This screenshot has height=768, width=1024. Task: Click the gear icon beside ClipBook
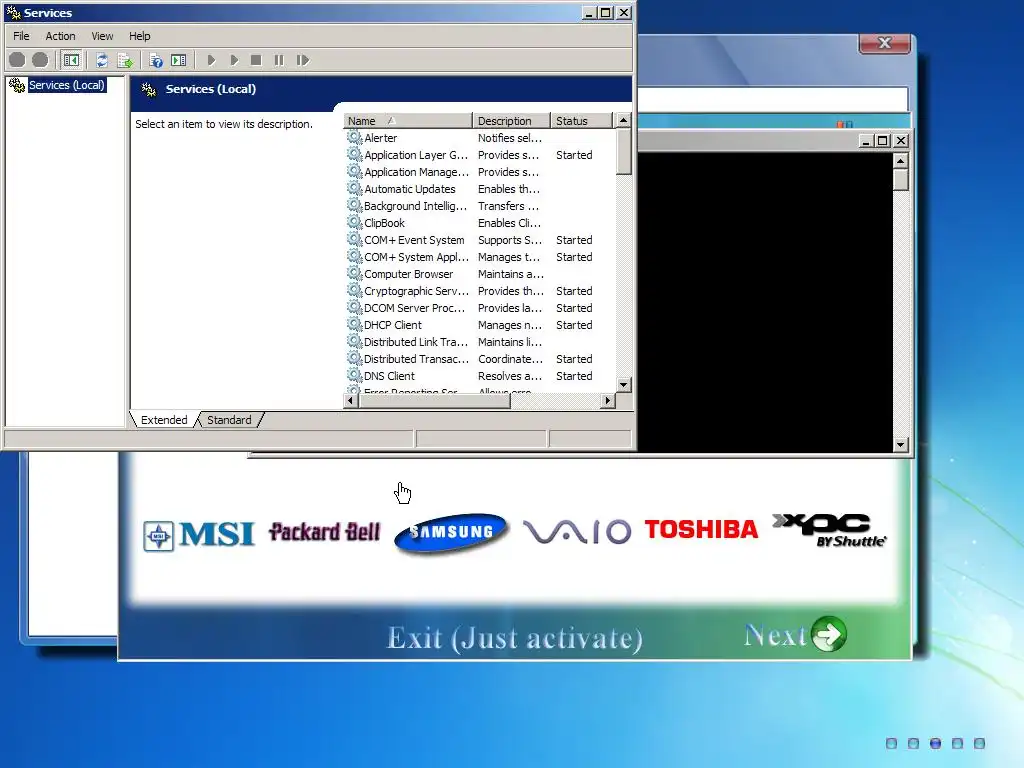(354, 222)
